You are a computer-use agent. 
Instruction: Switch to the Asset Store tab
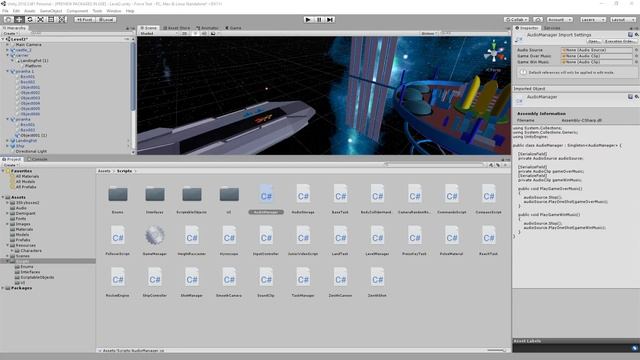coord(176,28)
